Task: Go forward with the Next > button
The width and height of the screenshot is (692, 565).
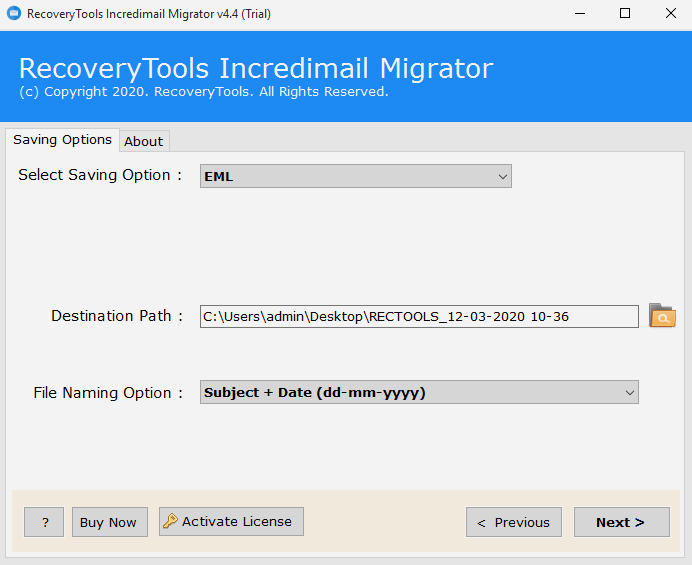Action: pyautogui.click(x=621, y=522)
